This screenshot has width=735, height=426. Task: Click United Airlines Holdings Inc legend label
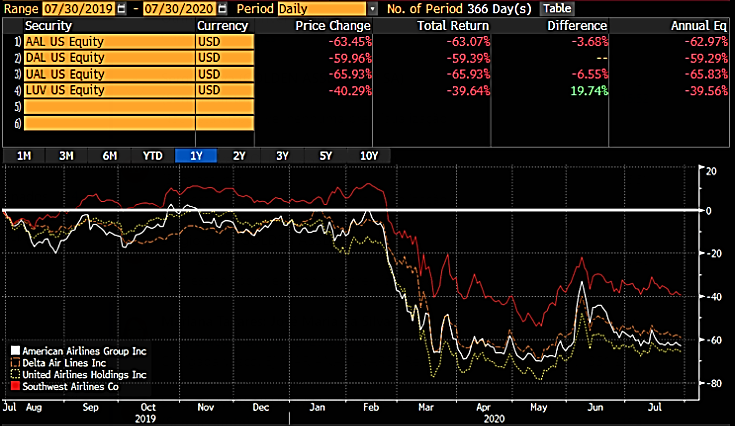(84, 374)
